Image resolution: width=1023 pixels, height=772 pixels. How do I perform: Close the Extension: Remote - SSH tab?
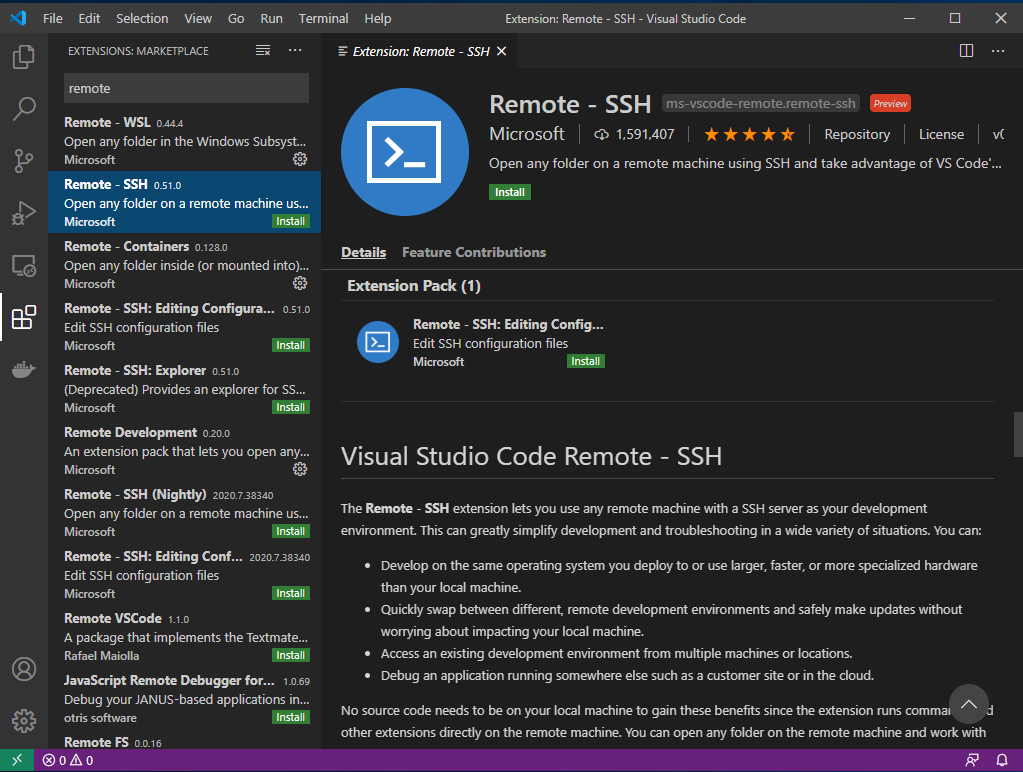pyautogui.click(x=502, y=51)
